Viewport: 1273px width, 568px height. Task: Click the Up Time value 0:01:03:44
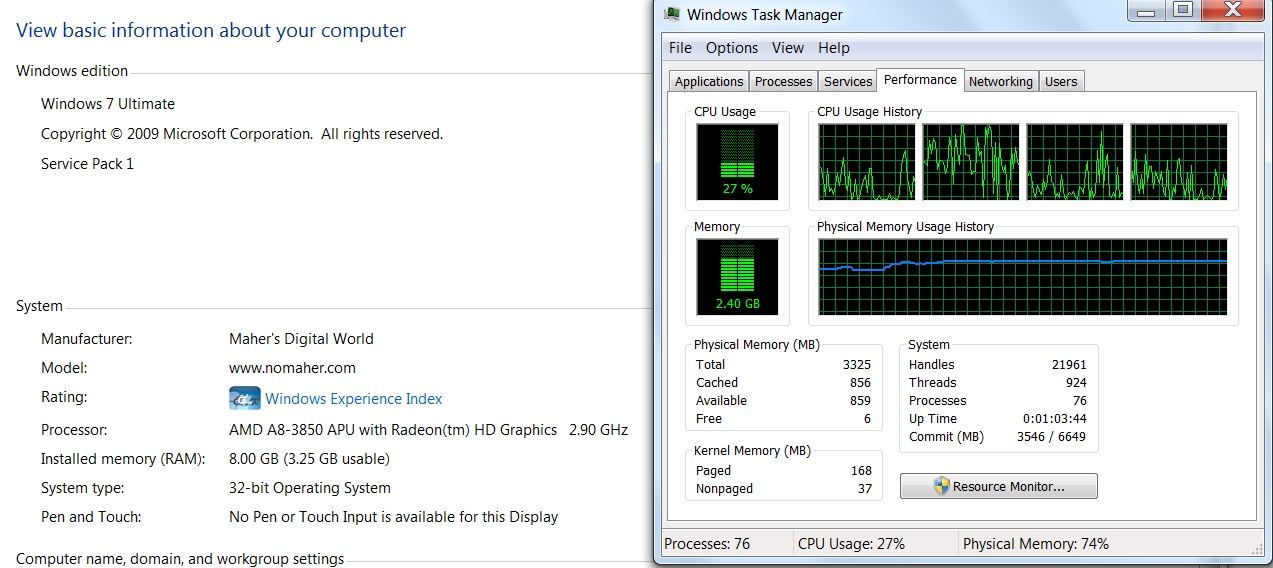tap(1055, 419)
